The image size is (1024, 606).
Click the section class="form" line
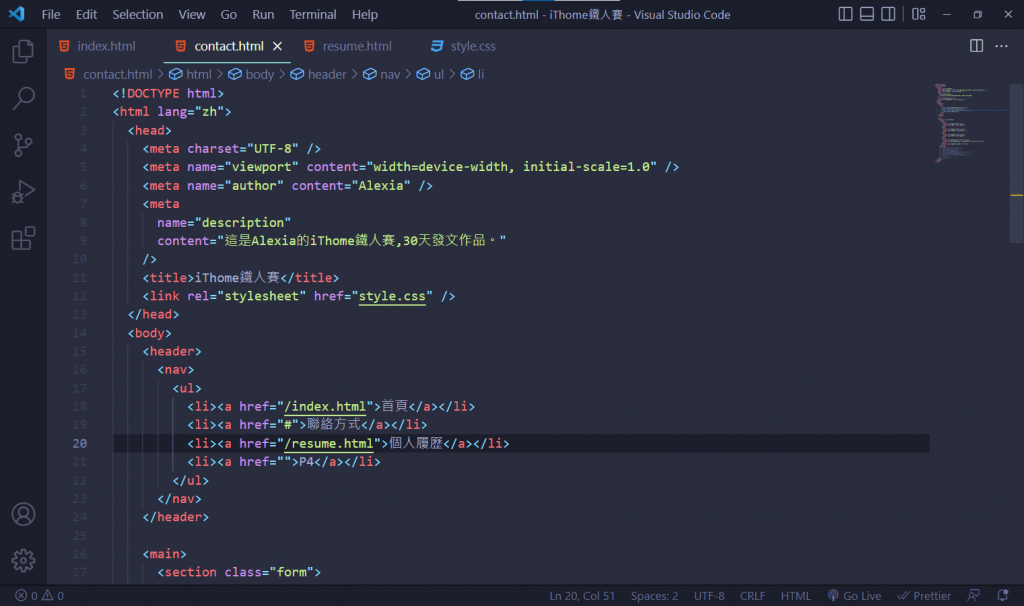(239, 572)
